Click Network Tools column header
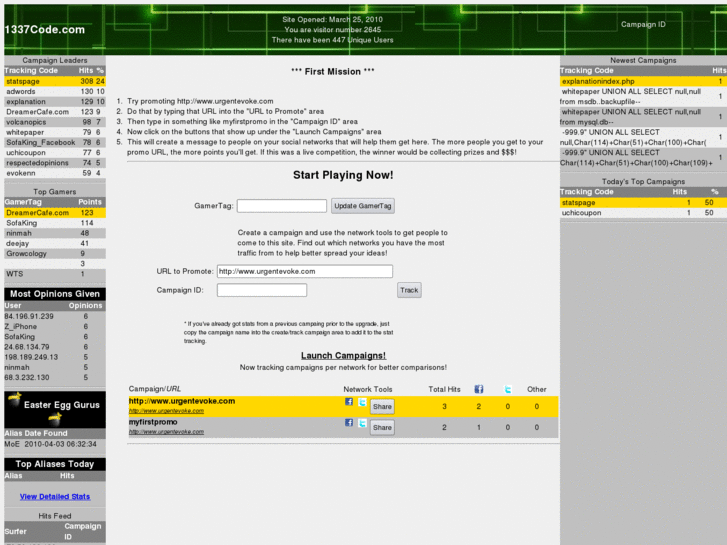Image resolution: width=727 pixels, height=545 pixels. [x=368, y=390]
